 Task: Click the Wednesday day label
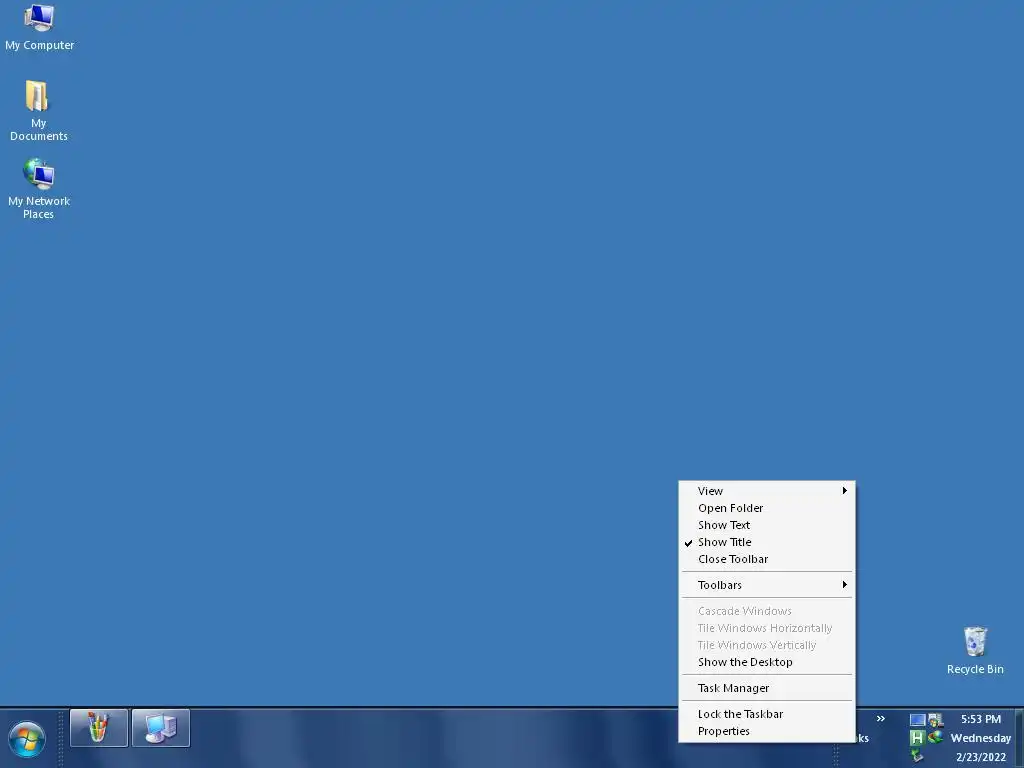[980, 738]
